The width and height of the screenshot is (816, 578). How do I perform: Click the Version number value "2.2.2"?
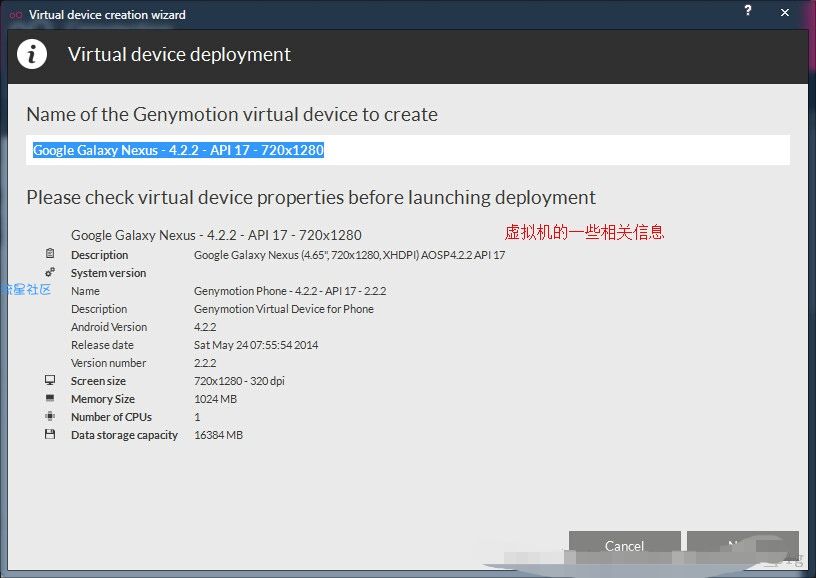click(205, 363)
